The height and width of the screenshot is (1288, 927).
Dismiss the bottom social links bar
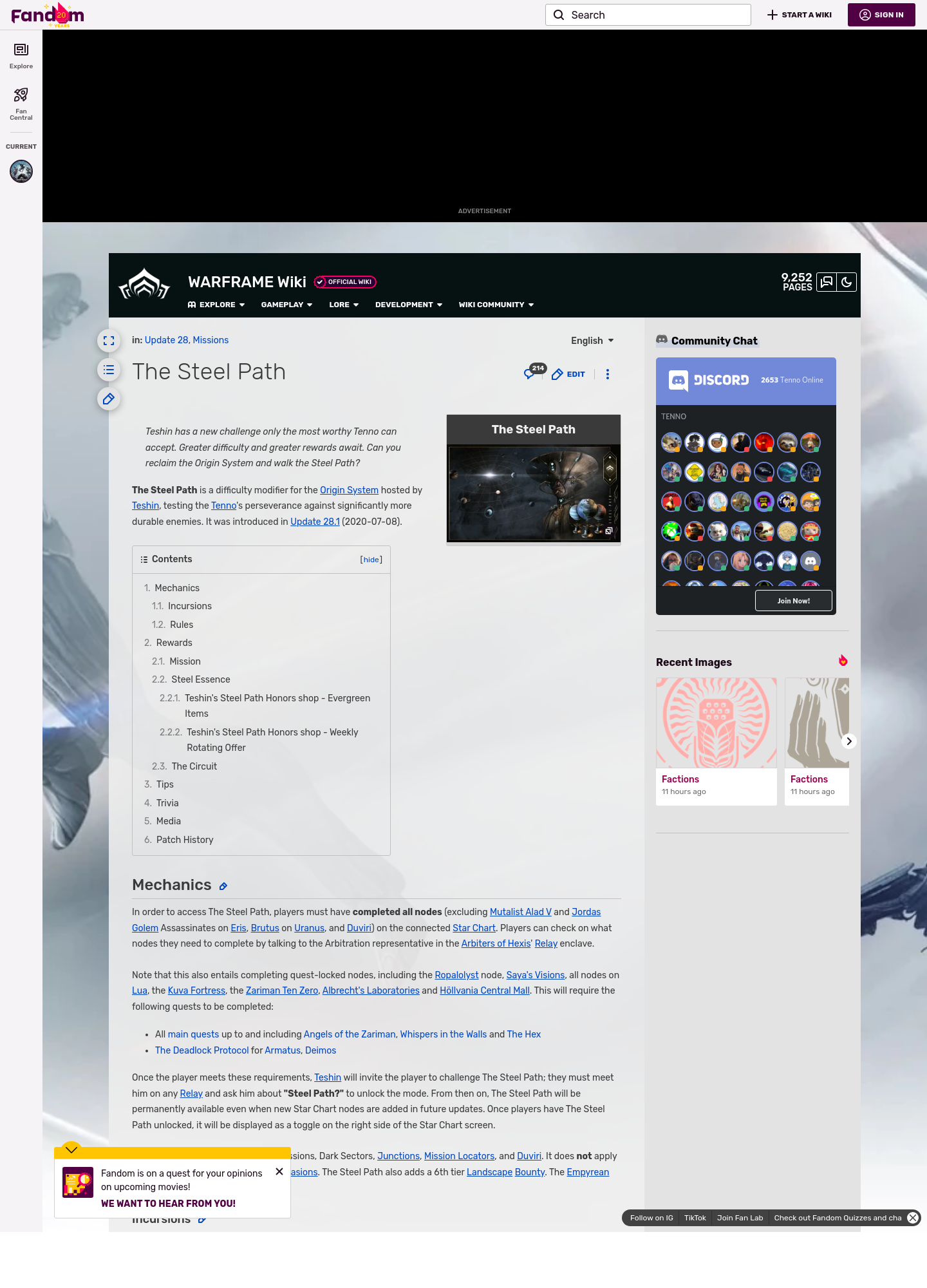(913, 1218)
